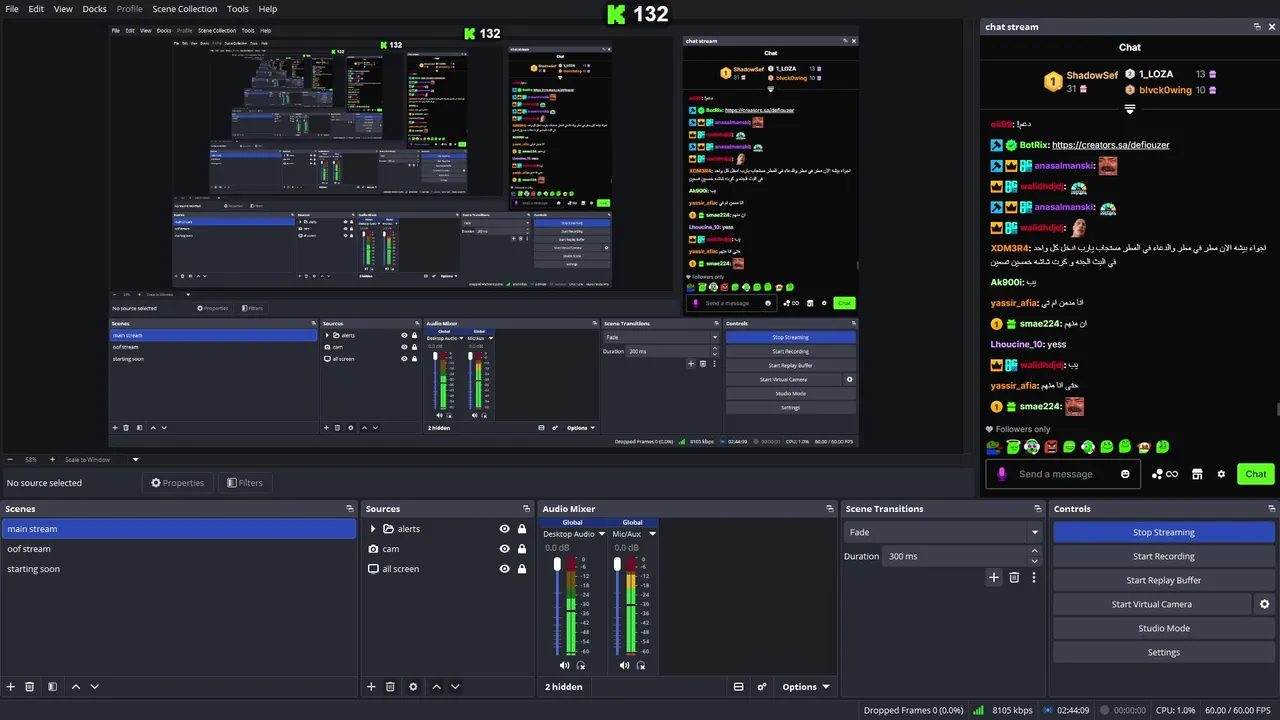Mute Desktop Audio speaker icon
This screenshot has height=720, width=1280.
[564, 666]
